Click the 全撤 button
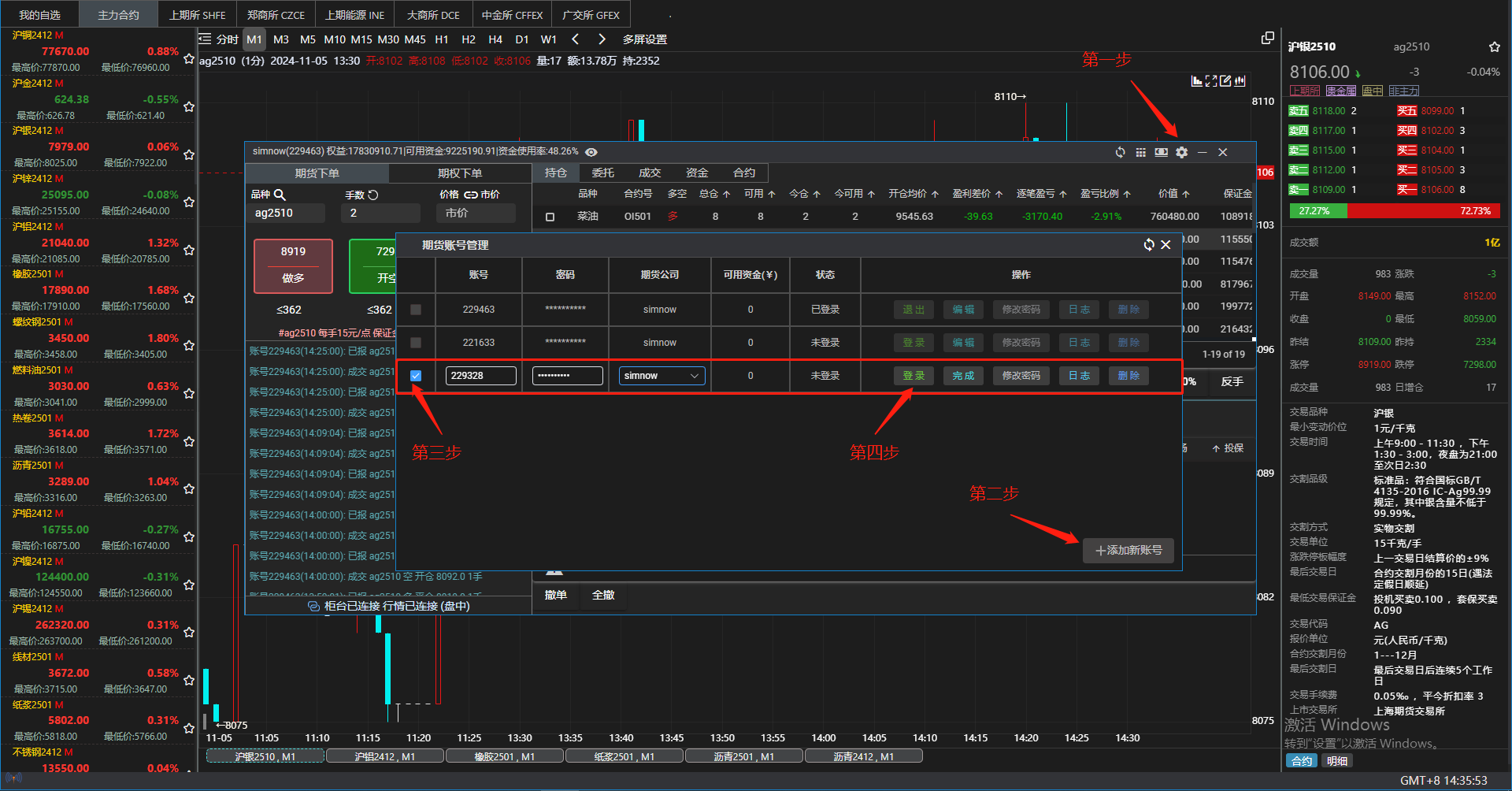 [x=603, y=595]
